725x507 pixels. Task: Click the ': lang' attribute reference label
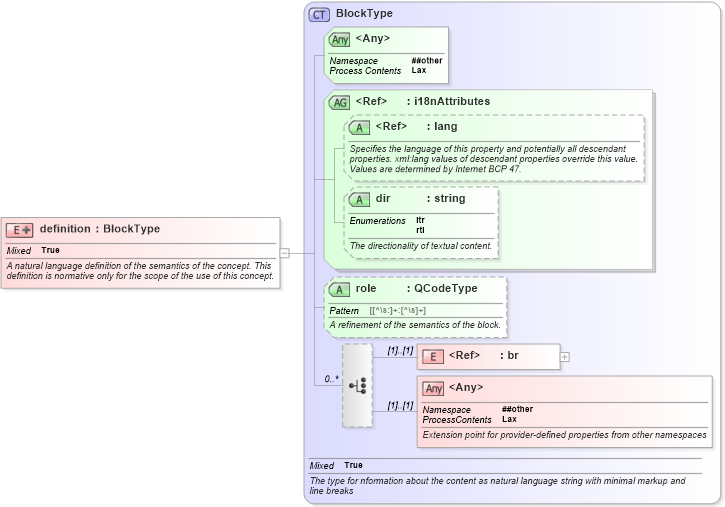(x=442, y=126)
